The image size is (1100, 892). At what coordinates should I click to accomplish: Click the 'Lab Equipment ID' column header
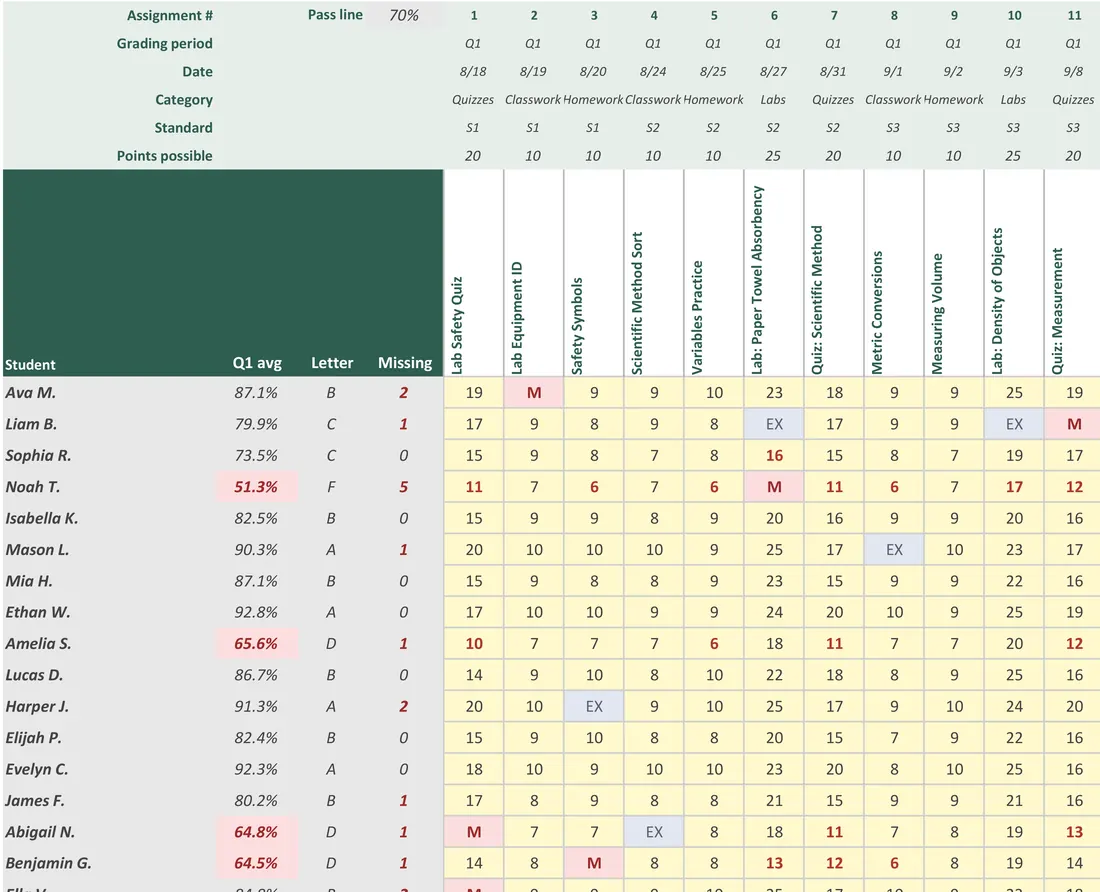[x=534, y=273]
